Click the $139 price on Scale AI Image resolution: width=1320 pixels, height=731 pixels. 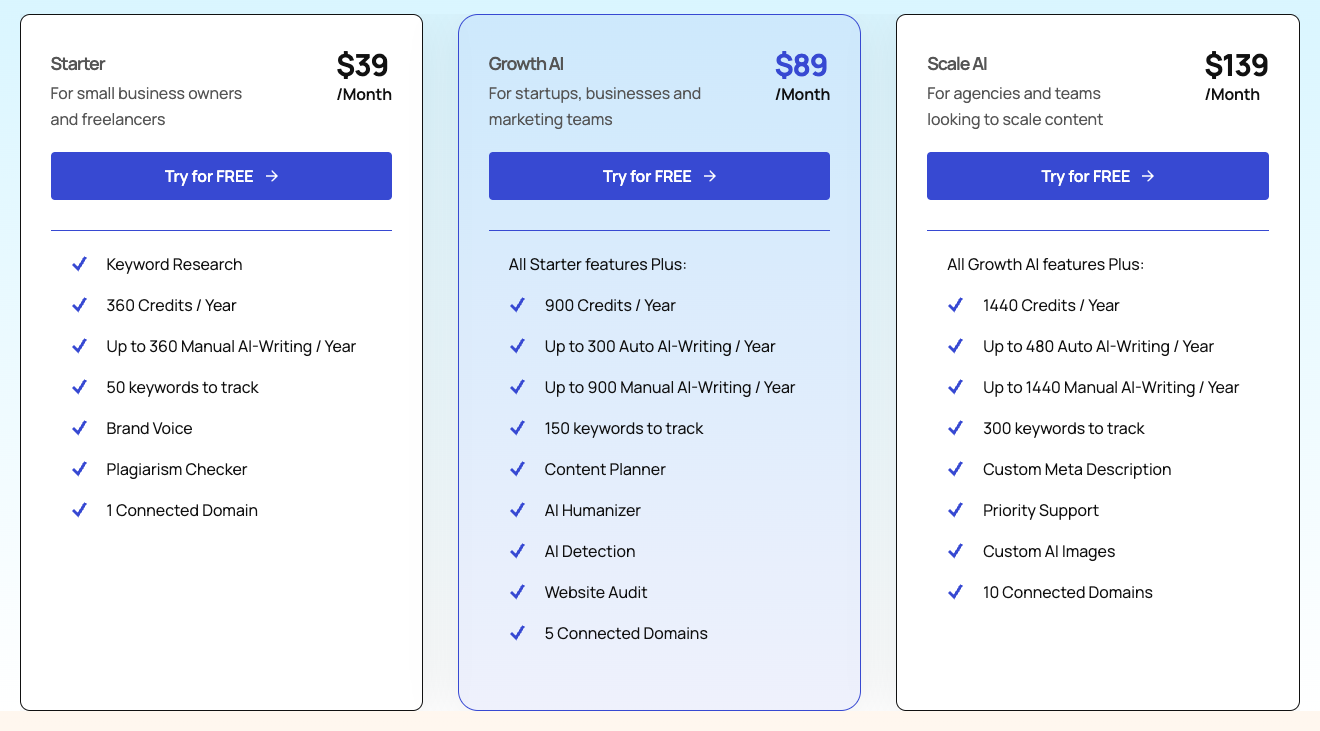pyautogui.click(x=1236, y=66)
